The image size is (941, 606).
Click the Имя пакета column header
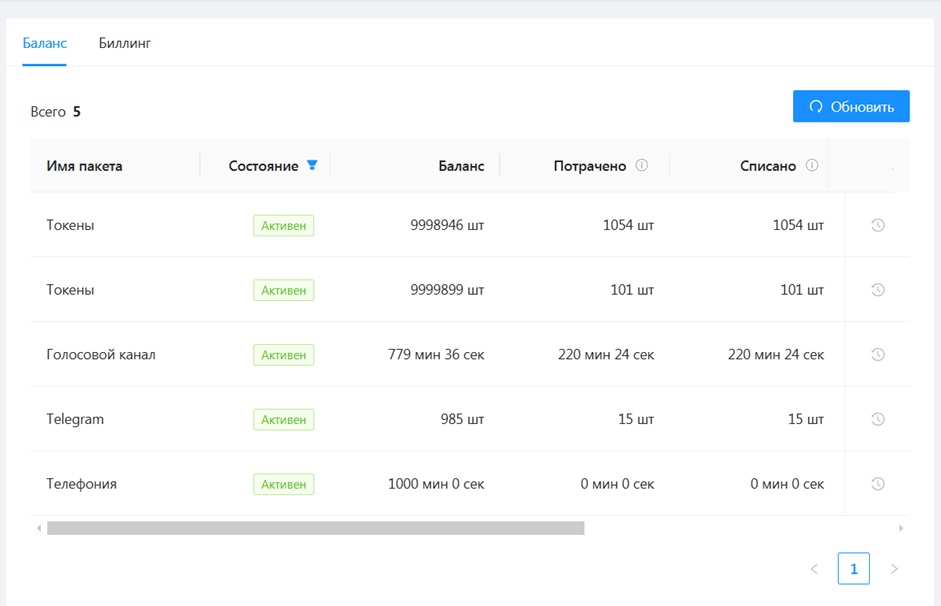tap(85, 166)
